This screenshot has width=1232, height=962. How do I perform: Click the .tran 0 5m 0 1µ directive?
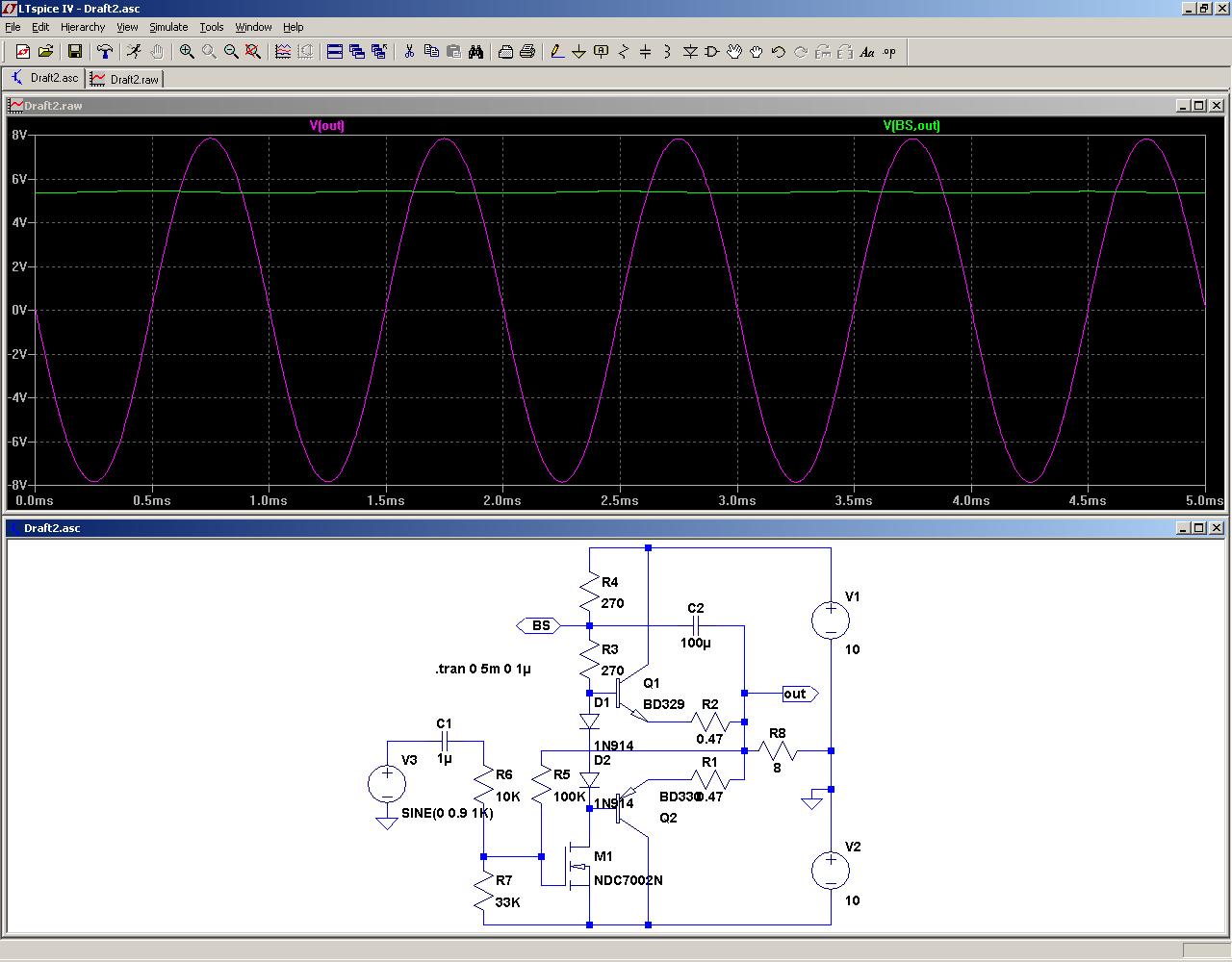click(483, 669)
